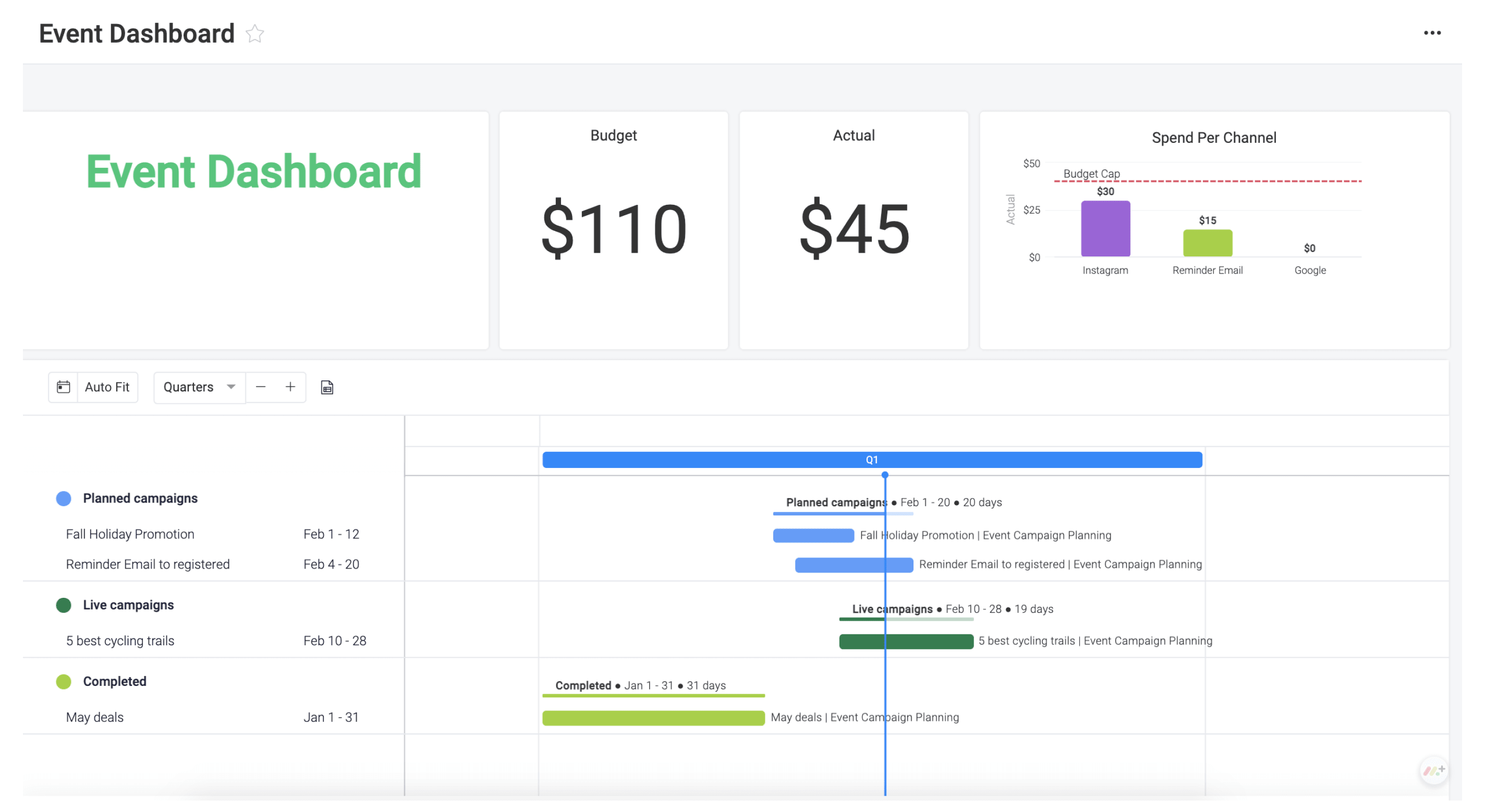This screenshot has height=812, width=1485.
Task: Open the three-dot options menu at top right
Action: (1432, 33)
